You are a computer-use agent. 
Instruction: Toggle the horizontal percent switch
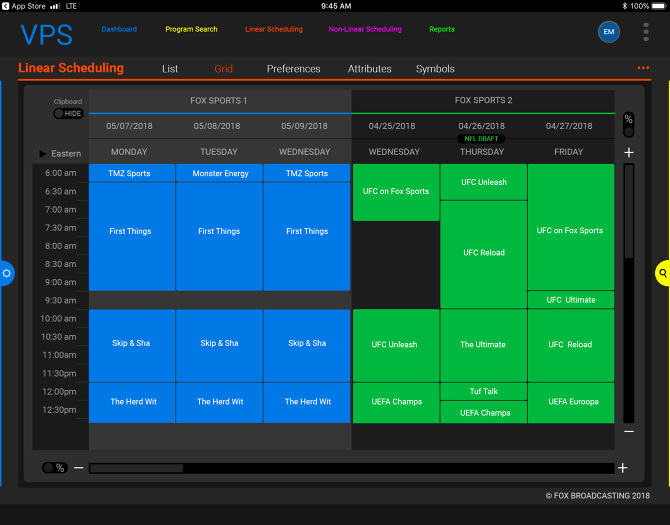coord(55,468)
